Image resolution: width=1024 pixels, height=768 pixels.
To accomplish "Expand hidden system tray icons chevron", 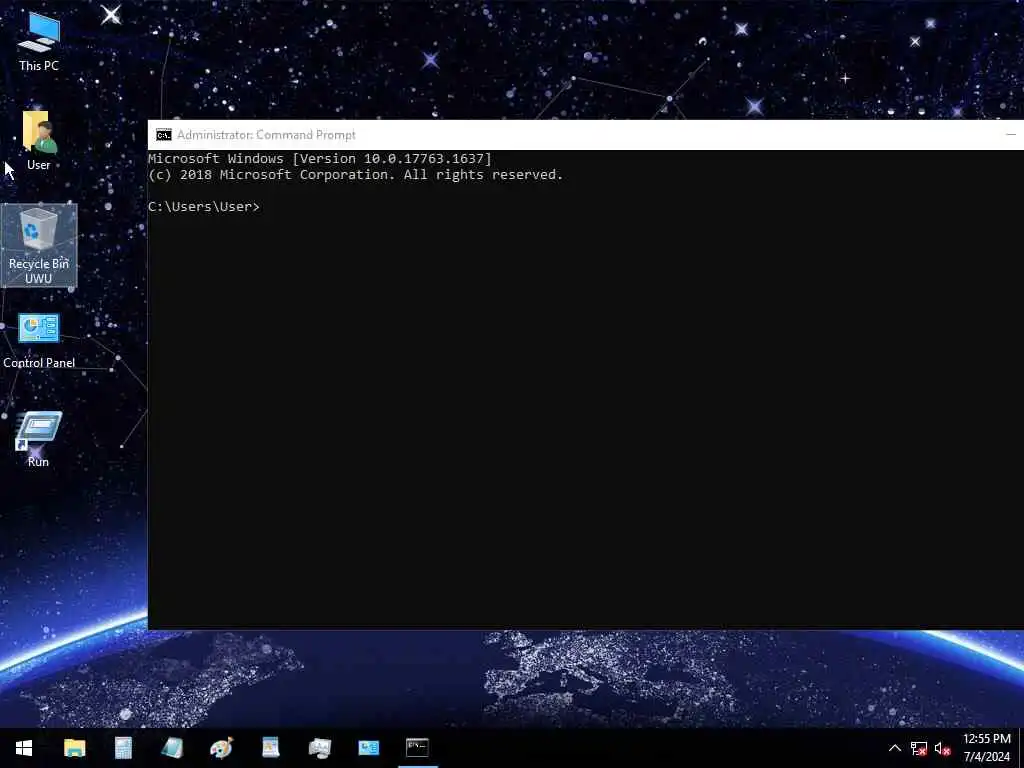I will pyautogui.click(x=895, y=748).
